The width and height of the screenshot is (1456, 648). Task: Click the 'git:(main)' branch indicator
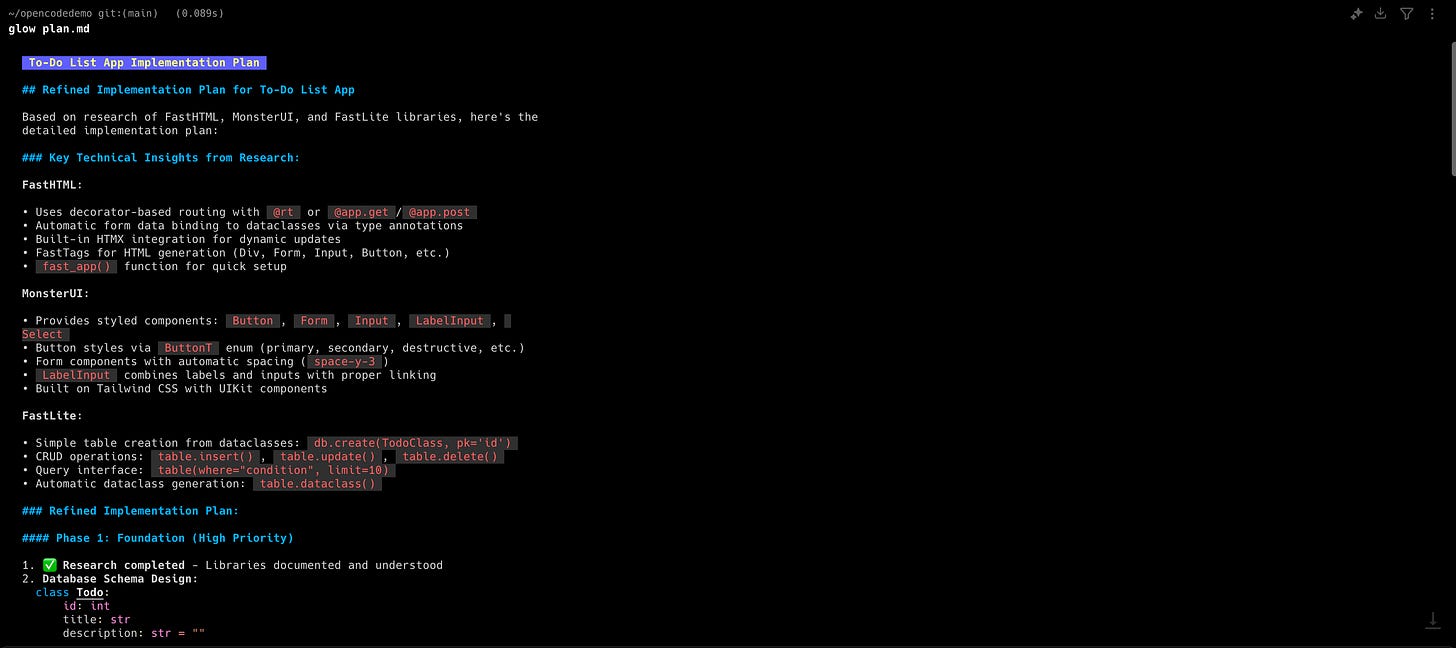[x=127, y=12]
